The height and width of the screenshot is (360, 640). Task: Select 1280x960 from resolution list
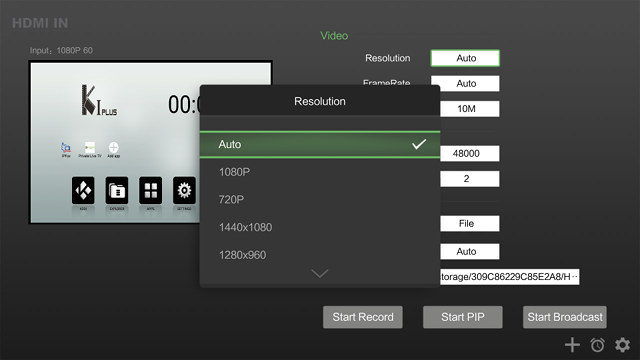pyautogui.click(x=320, y=255)
